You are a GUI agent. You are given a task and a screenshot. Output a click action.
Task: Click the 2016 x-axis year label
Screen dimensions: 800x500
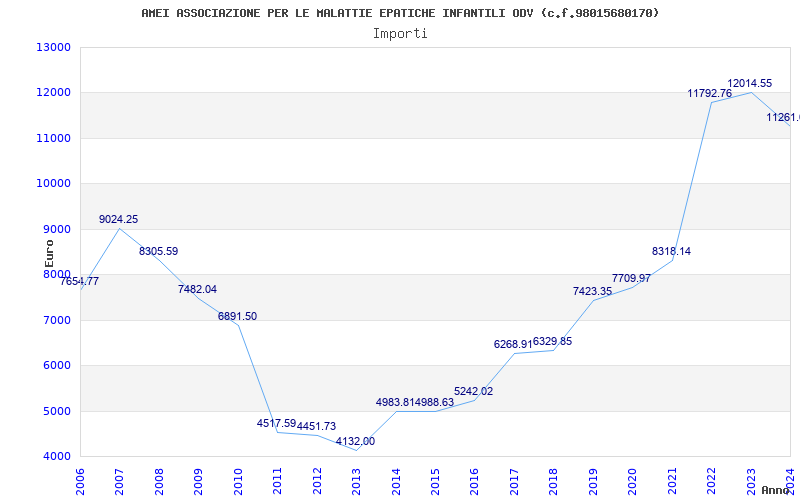474,481
